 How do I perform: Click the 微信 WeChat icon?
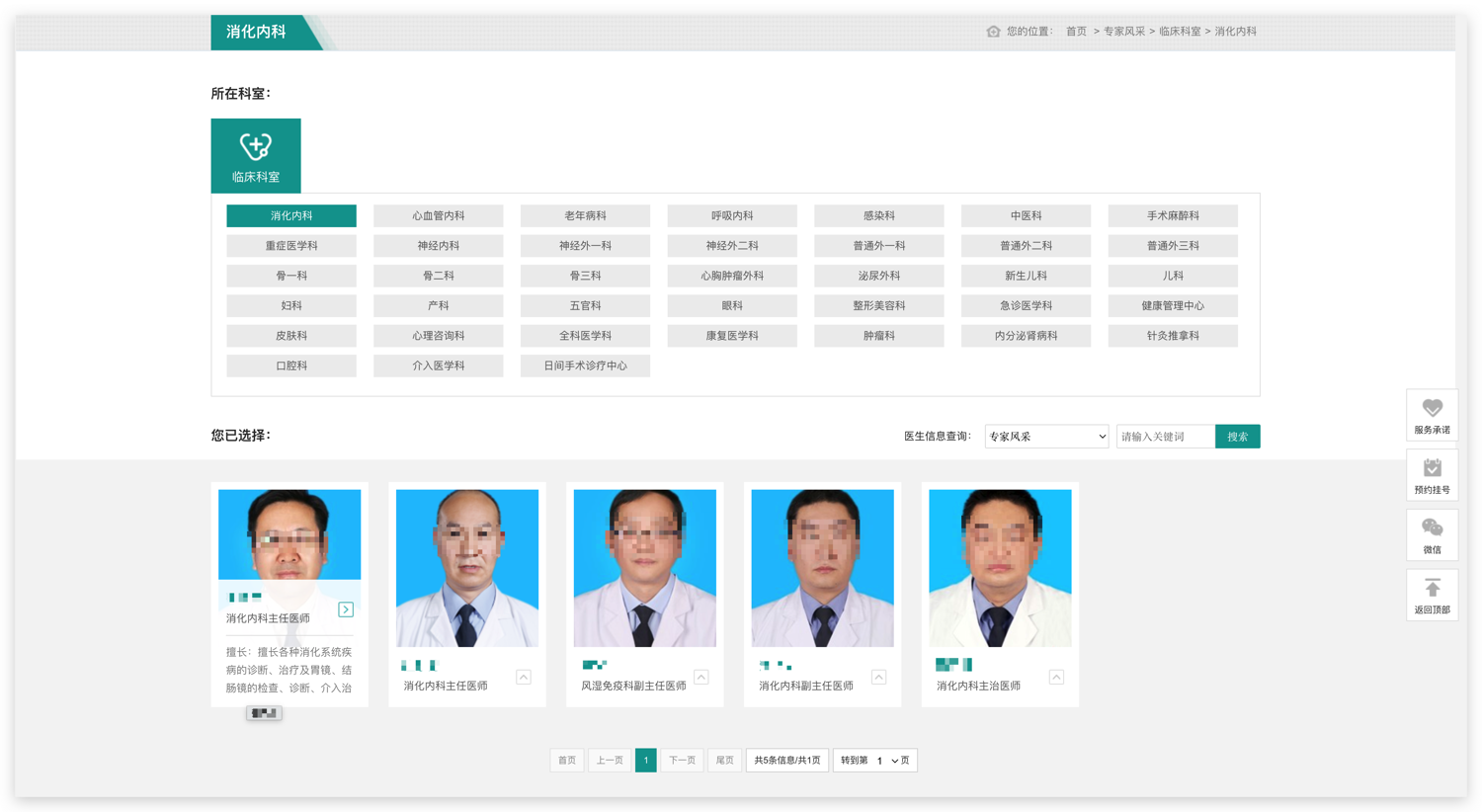(1432, 528)
